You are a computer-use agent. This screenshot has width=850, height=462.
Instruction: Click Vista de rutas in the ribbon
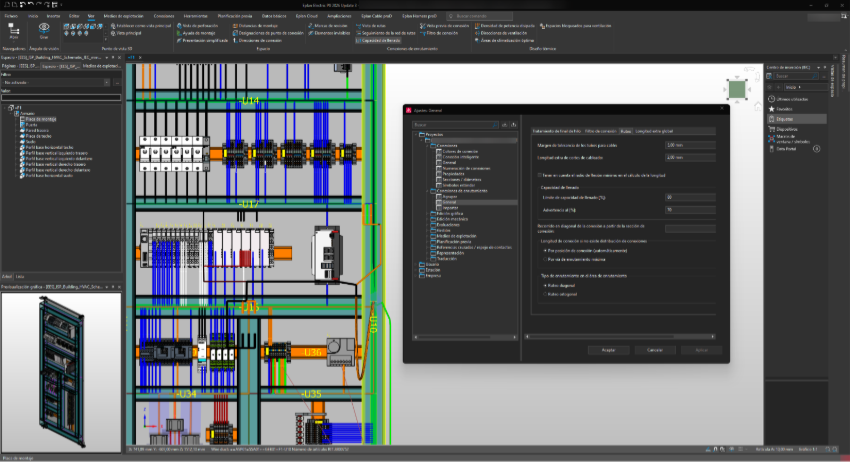(371, 25)
